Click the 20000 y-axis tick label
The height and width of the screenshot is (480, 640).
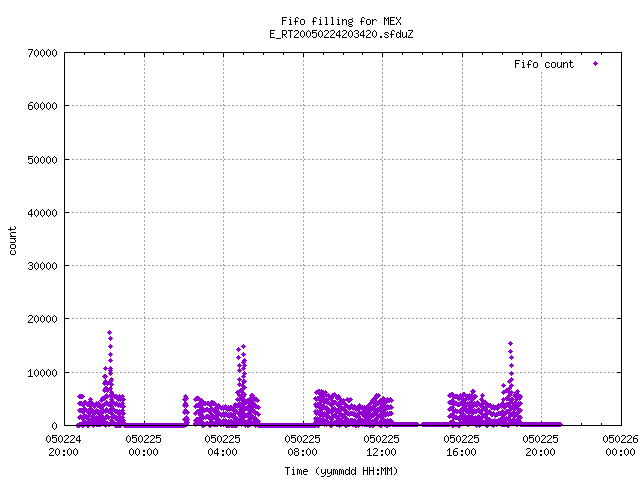tap(42, 319)
